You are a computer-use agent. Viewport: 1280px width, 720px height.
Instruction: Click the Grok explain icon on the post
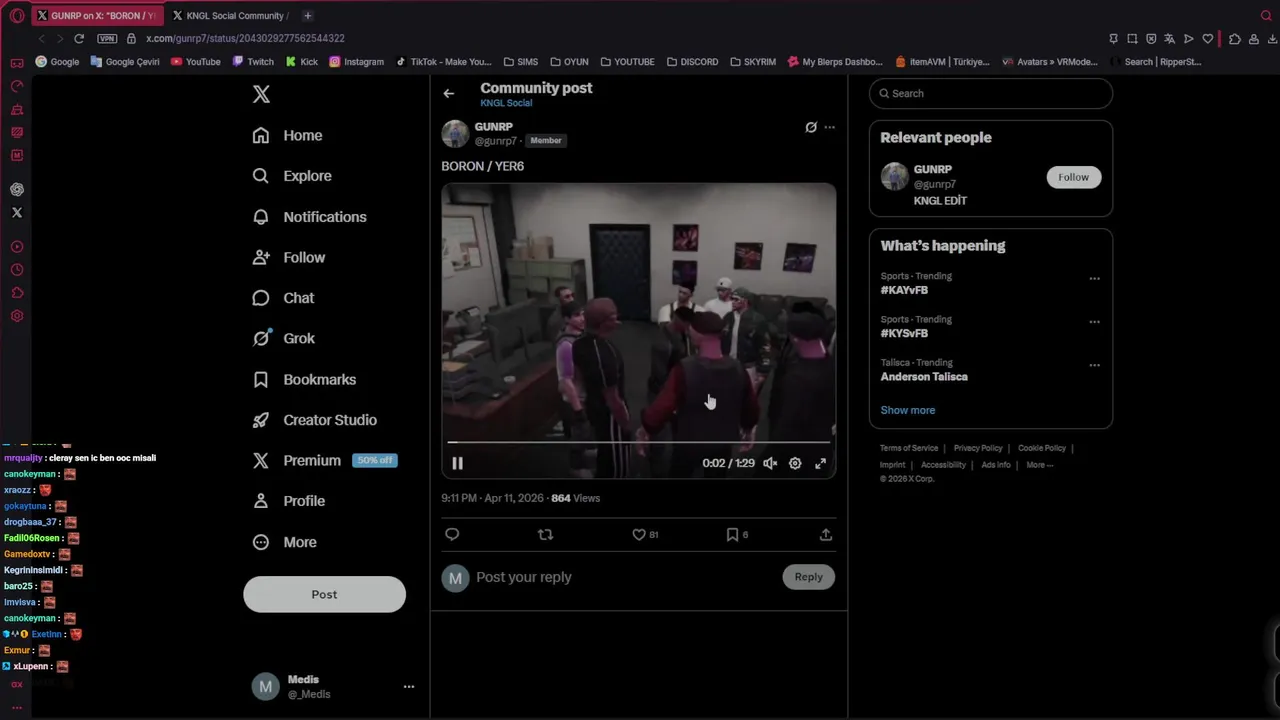(x=811, y=127)
